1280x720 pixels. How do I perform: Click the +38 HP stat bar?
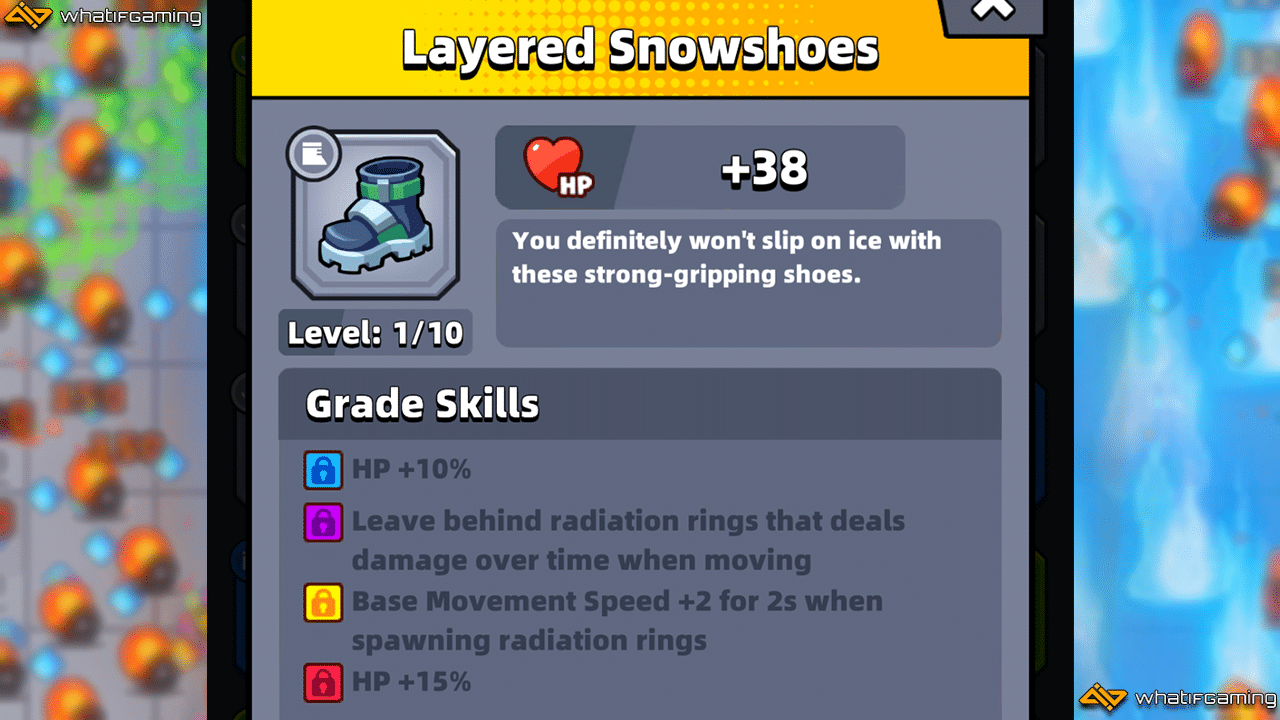point(700,167)
